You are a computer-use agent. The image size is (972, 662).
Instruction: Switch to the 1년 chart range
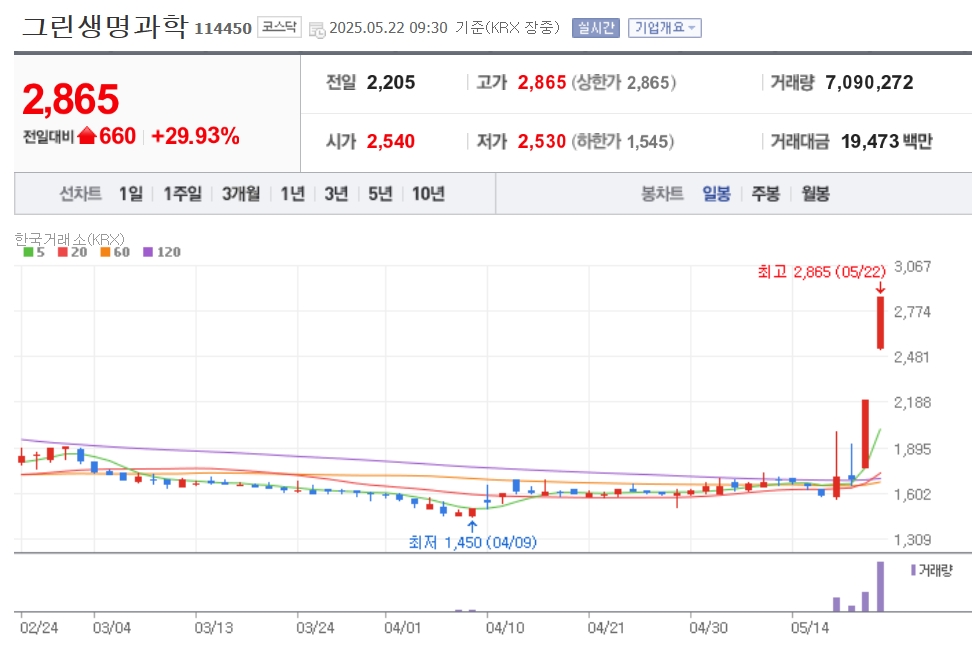(293, 194)
